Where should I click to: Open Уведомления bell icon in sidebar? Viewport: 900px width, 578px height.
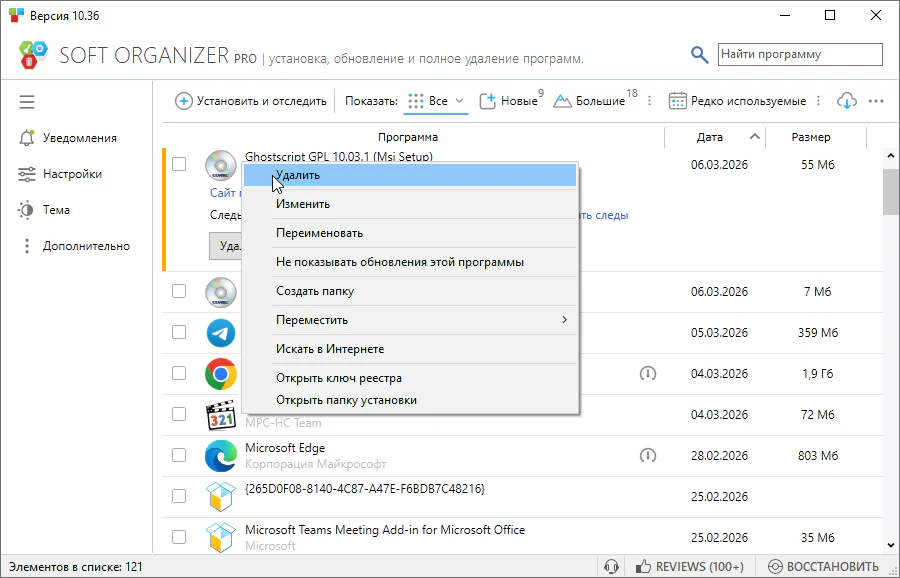coord(27,138)
